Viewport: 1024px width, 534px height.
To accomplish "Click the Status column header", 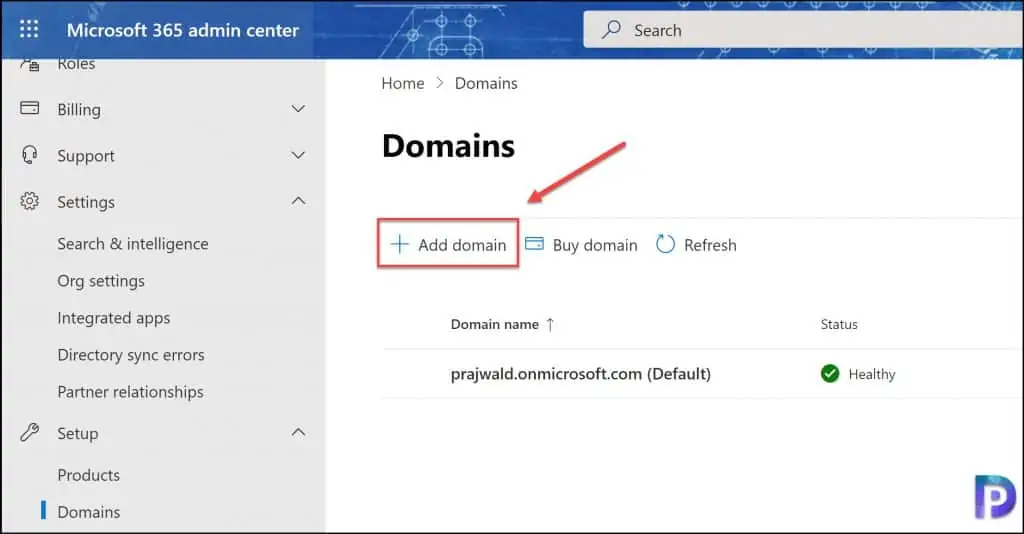I will click(839, 324).
